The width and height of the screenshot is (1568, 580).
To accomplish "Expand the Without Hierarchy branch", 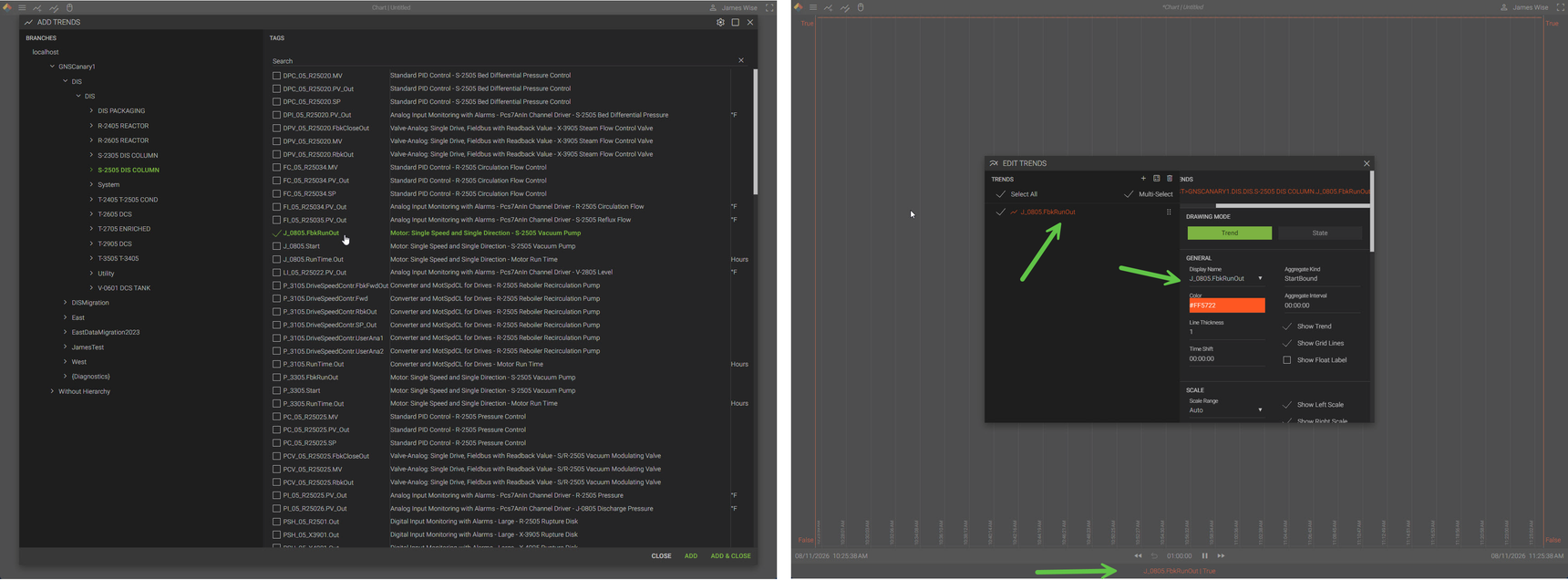I will [x=52, y=391].
